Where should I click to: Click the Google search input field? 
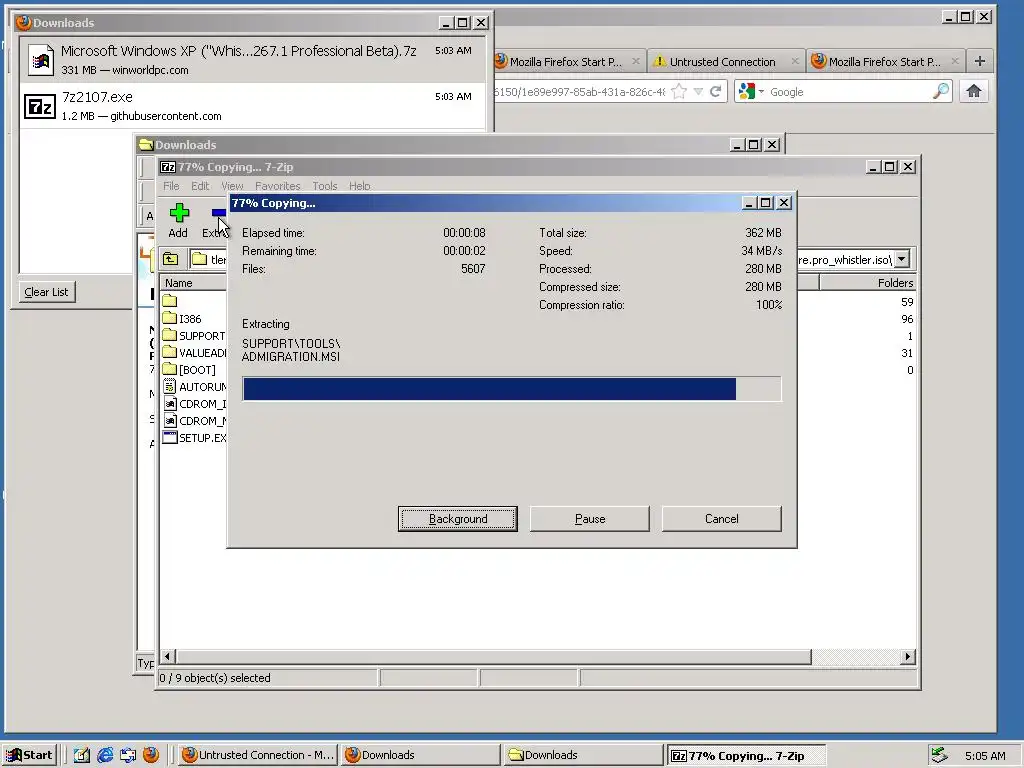(x=849, y=91)
